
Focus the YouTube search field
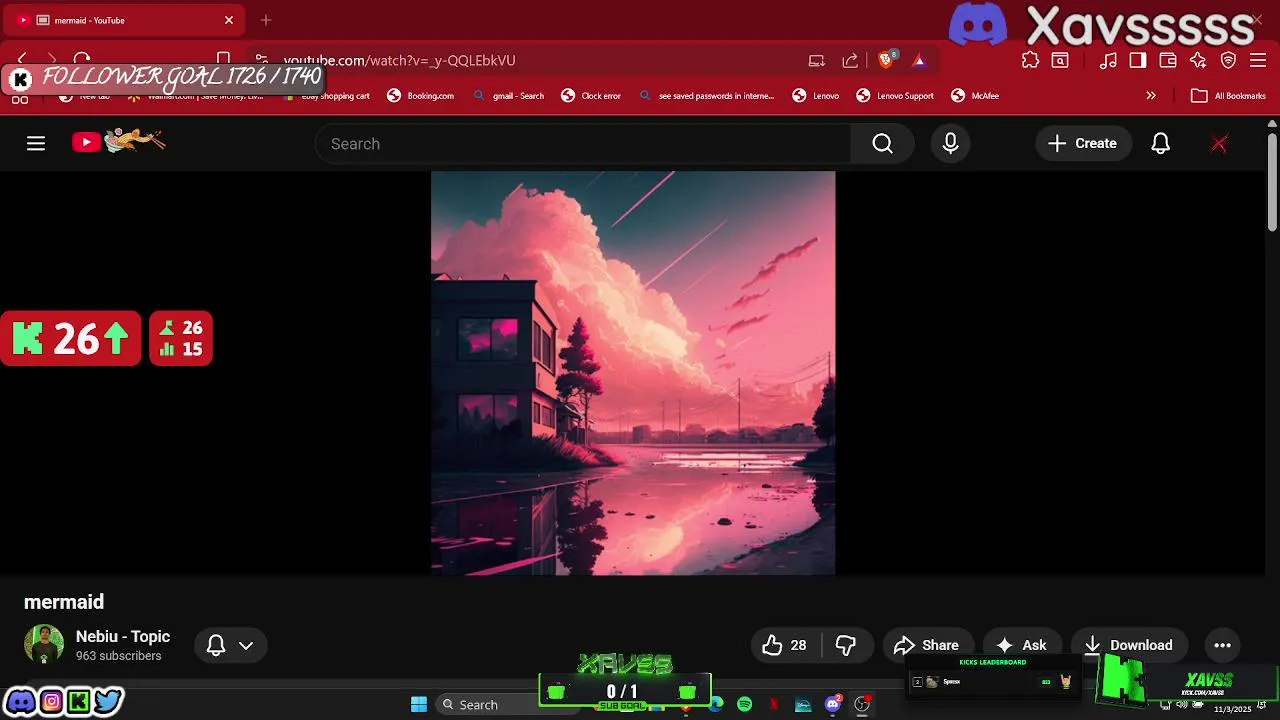click(x=583, y=144)
